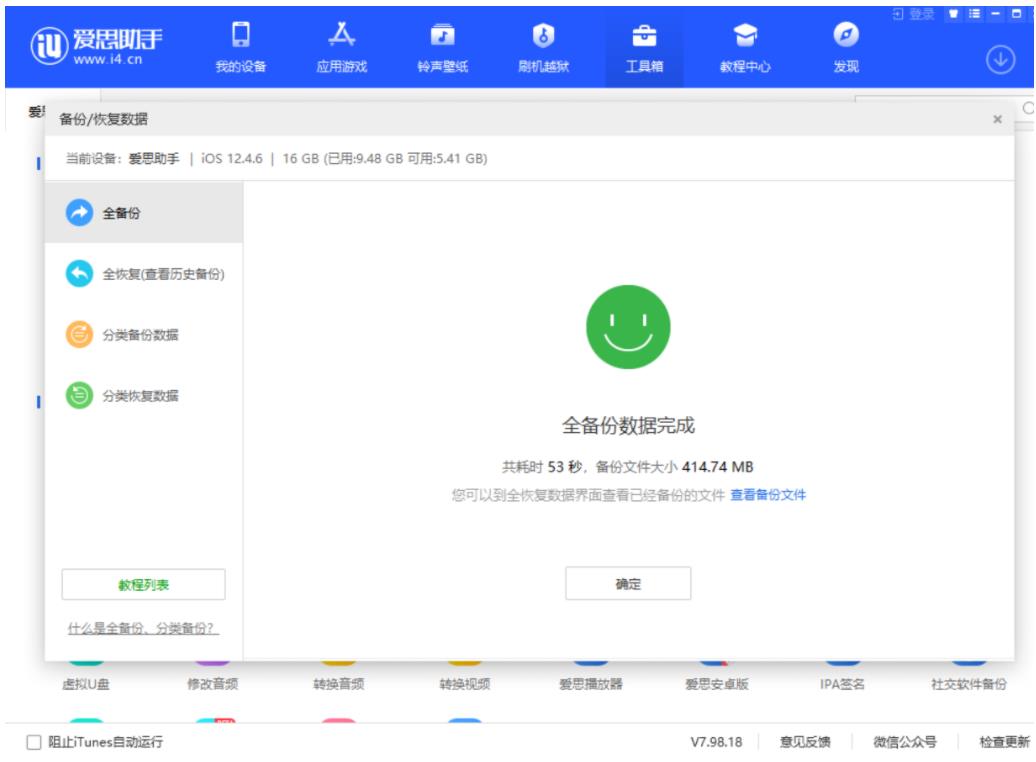The image size is (1036, 762).
Task: Choose 分类备份数据 in sidebar
Action: pyautogui.click(x=144, y=335)
